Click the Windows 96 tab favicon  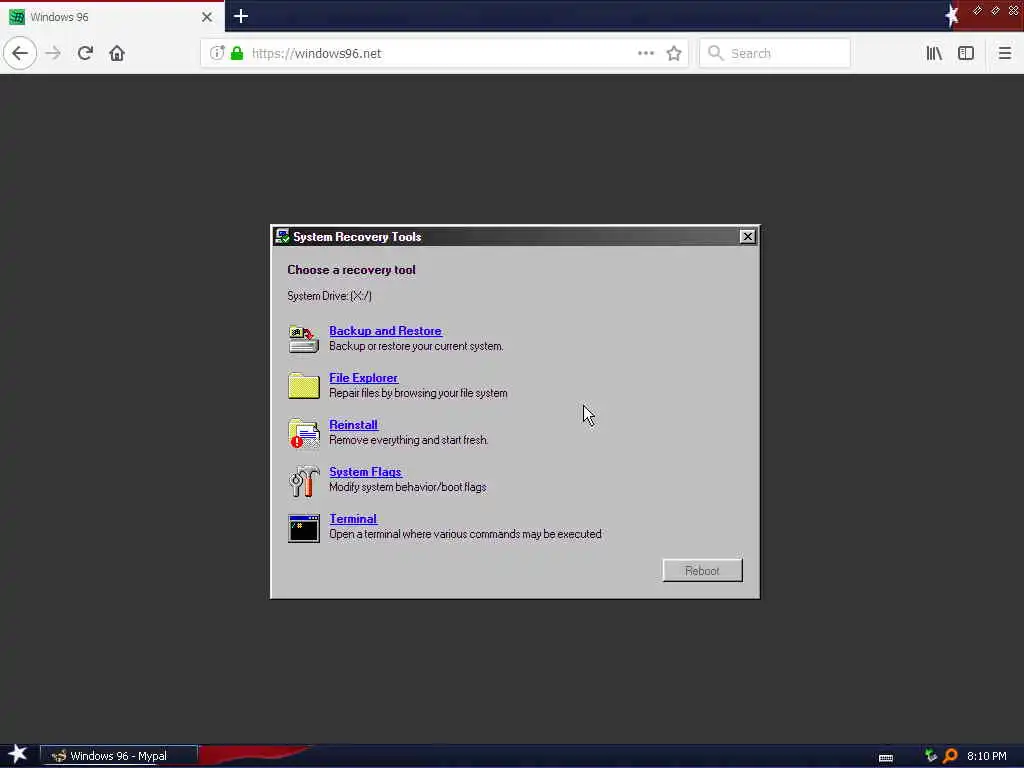17,17
